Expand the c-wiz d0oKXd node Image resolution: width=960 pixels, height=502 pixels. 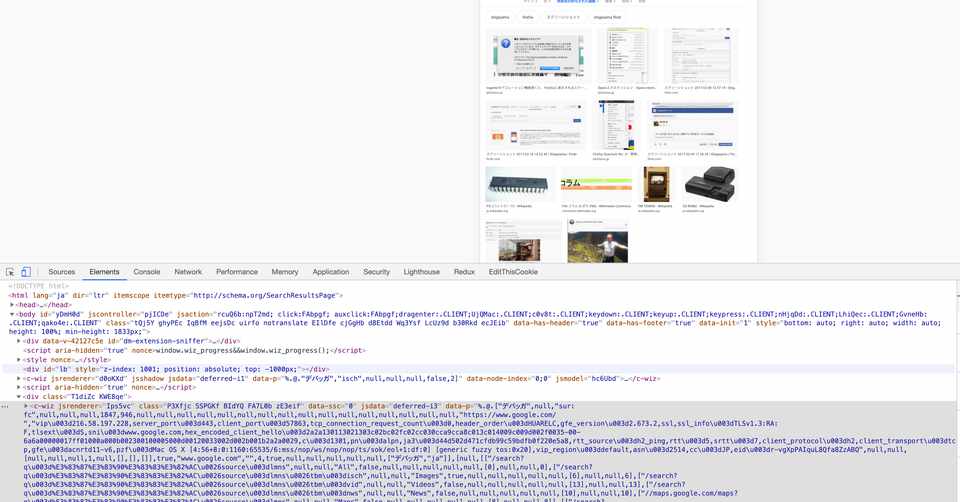19,378
